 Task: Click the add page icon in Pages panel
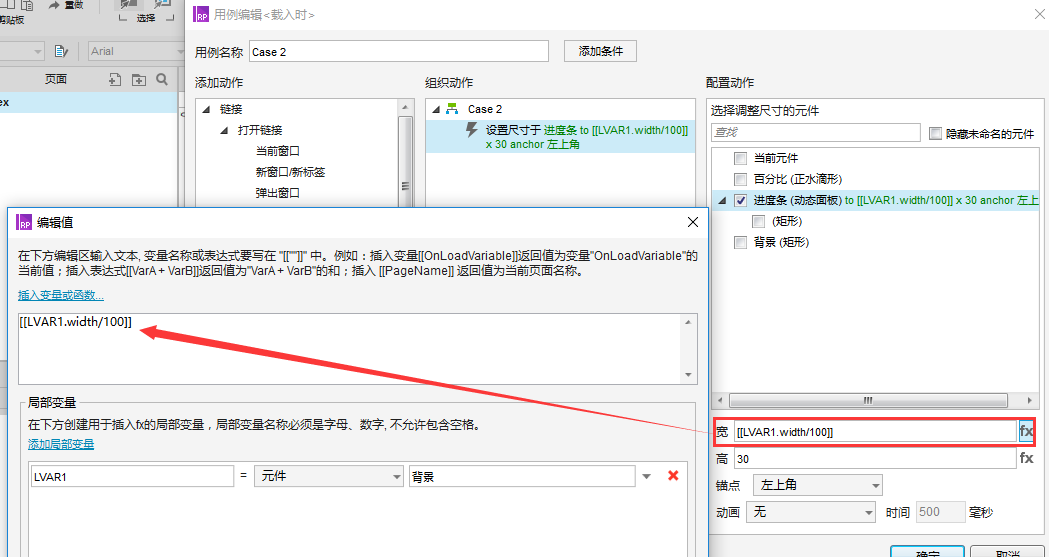point(115,79)
